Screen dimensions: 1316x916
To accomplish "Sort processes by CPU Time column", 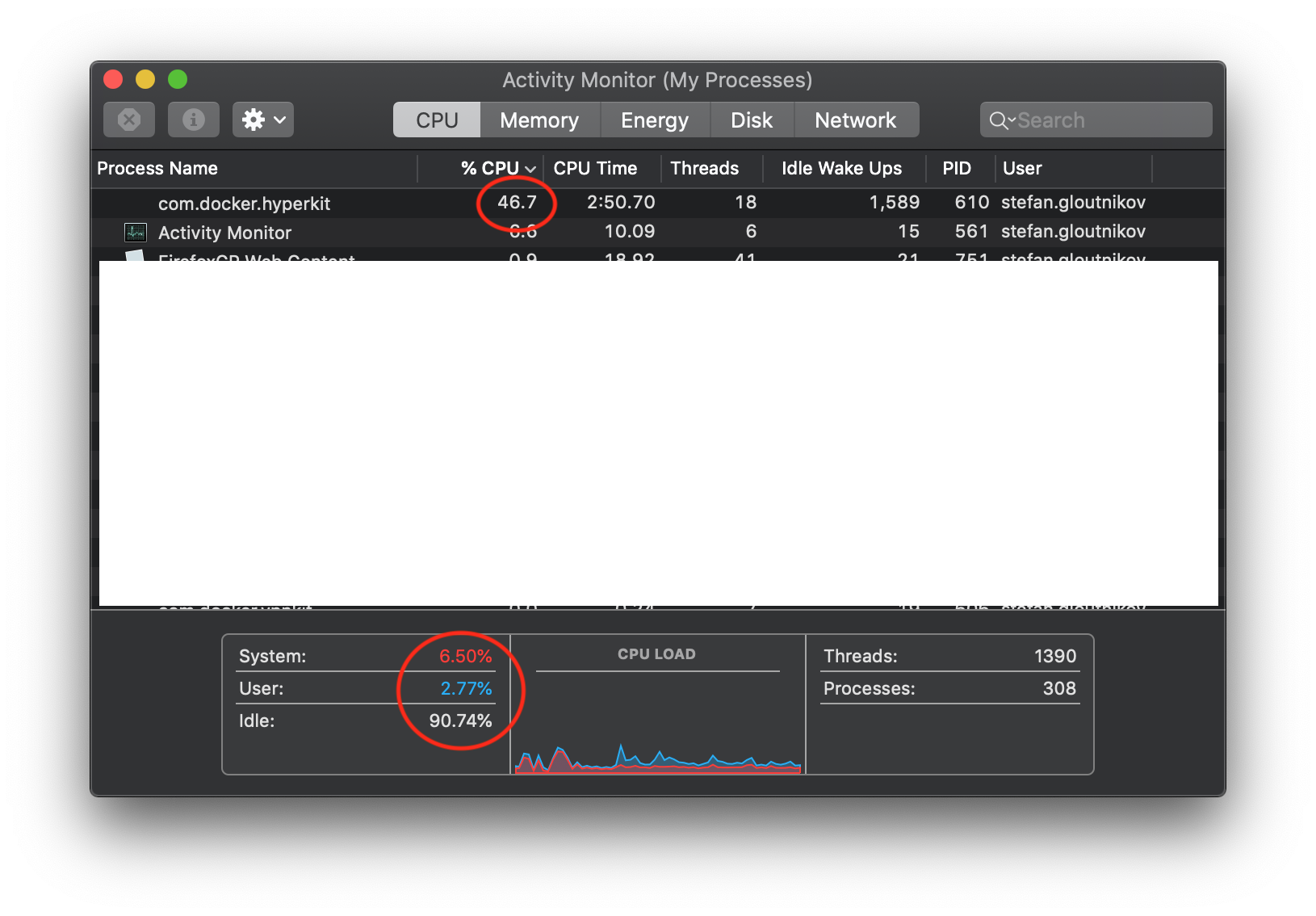I will (x=595, y=168).
